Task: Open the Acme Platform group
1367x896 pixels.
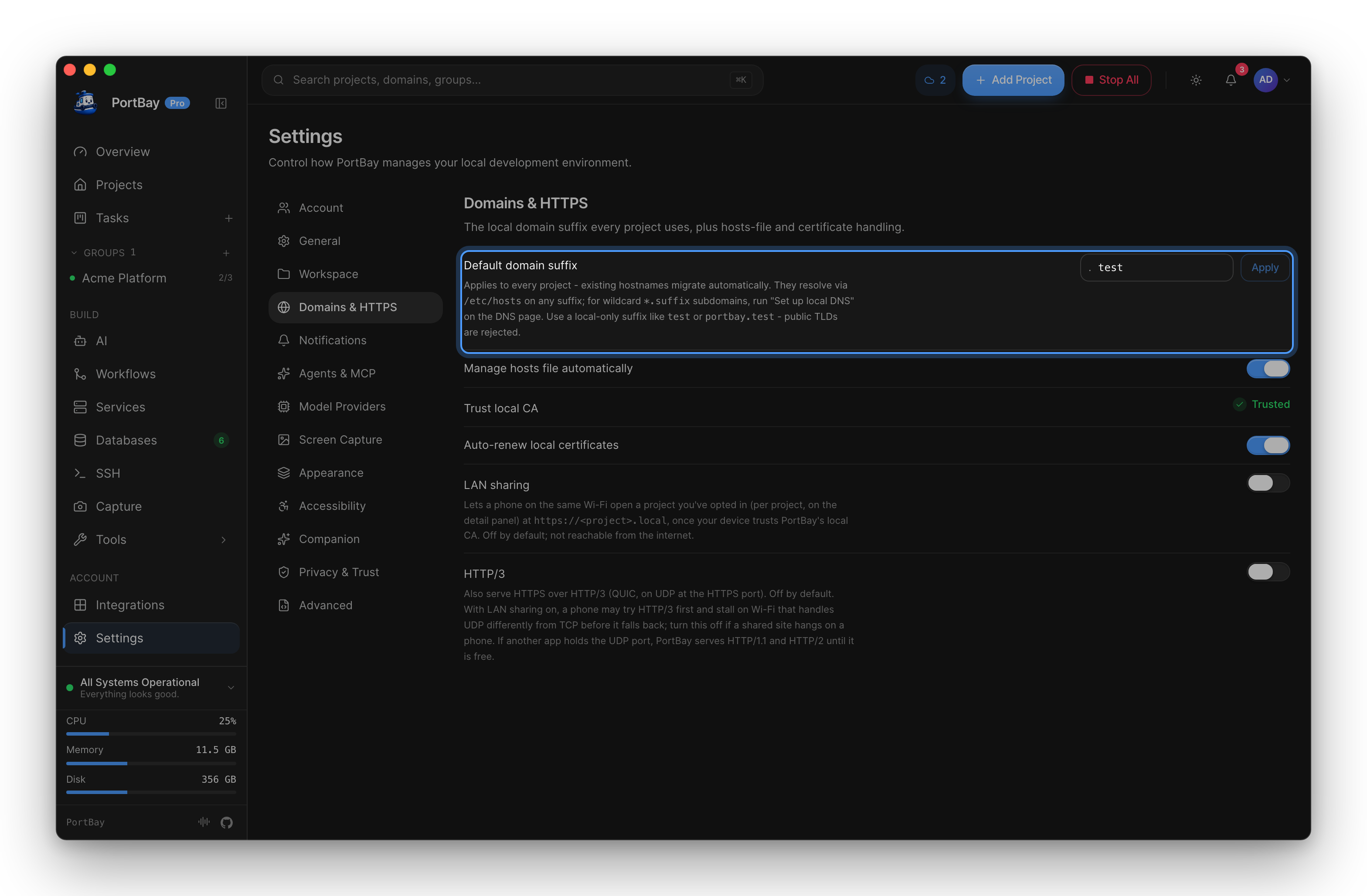Action: 151,278
